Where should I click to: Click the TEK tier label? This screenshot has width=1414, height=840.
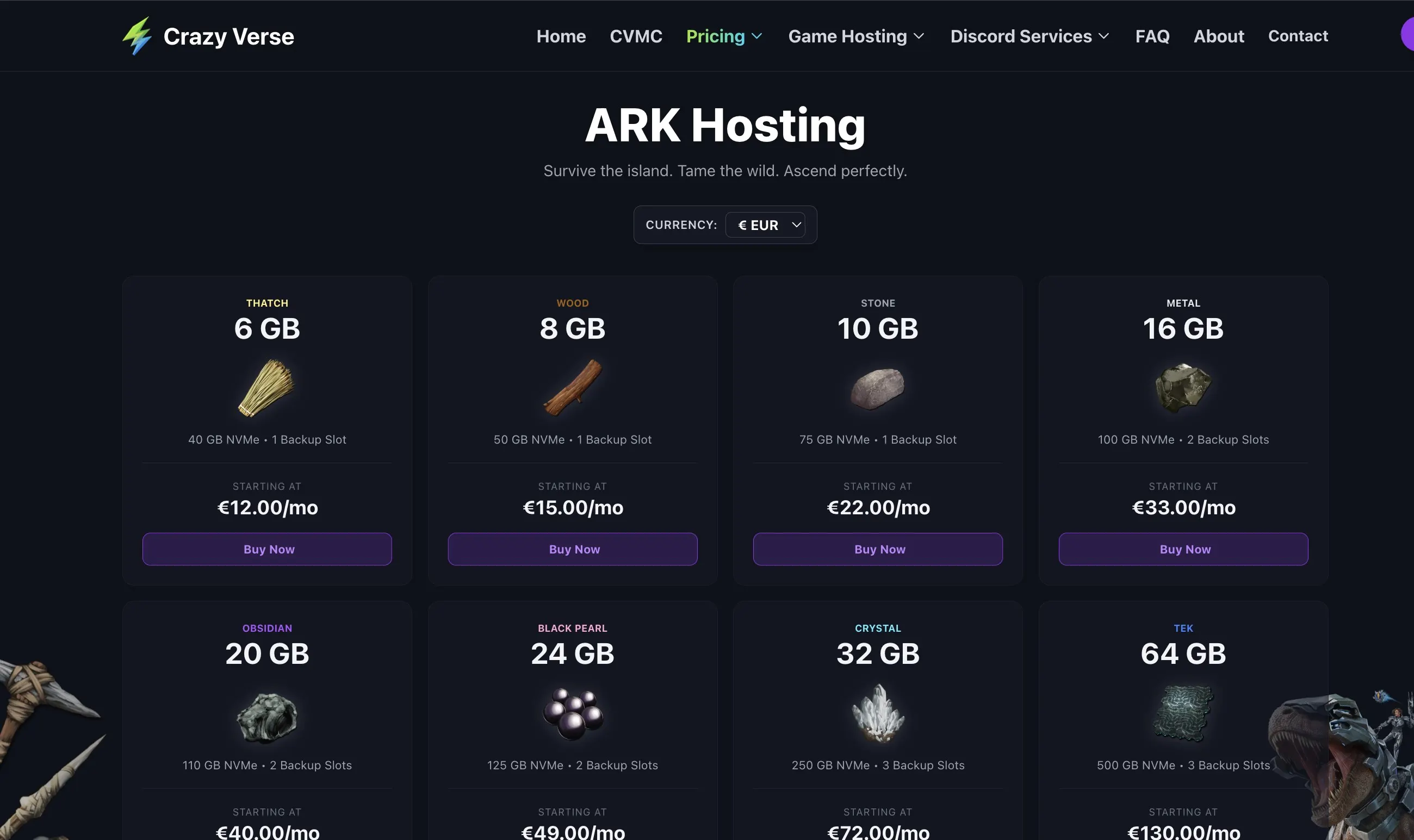1183,629
